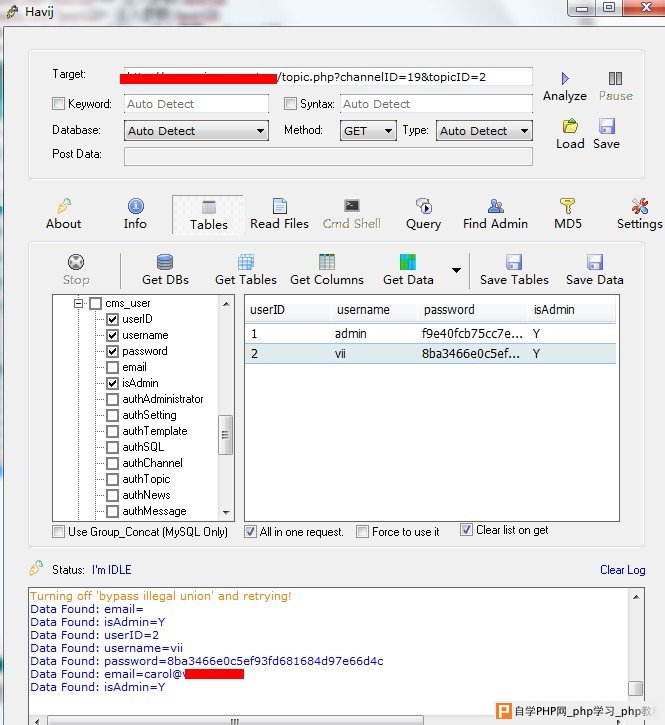Screen dimensions: 665x725
Task: Click the userID column header
Action: [x=288, y=310]
